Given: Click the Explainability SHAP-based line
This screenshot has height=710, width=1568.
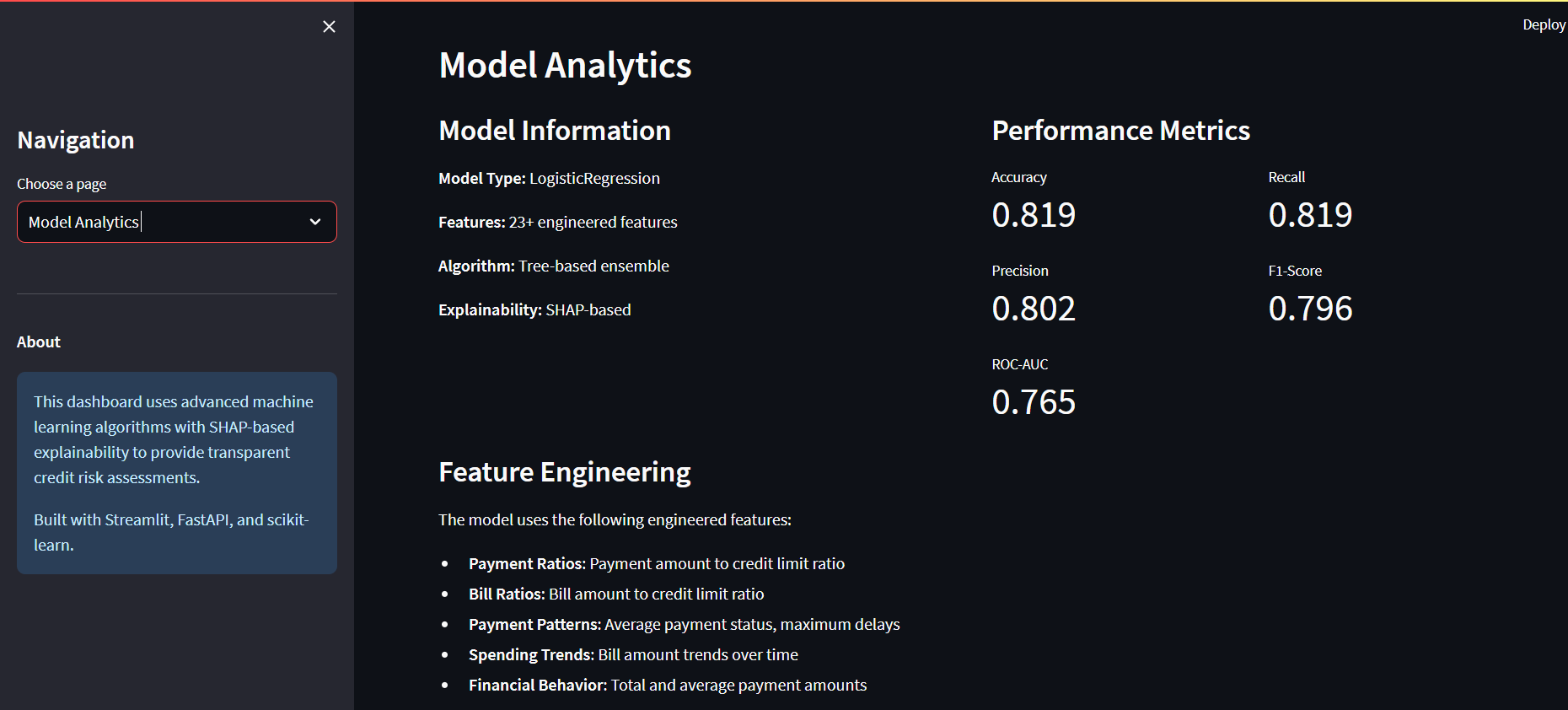Looking at the screenshot, I should [x=534, y=310].
